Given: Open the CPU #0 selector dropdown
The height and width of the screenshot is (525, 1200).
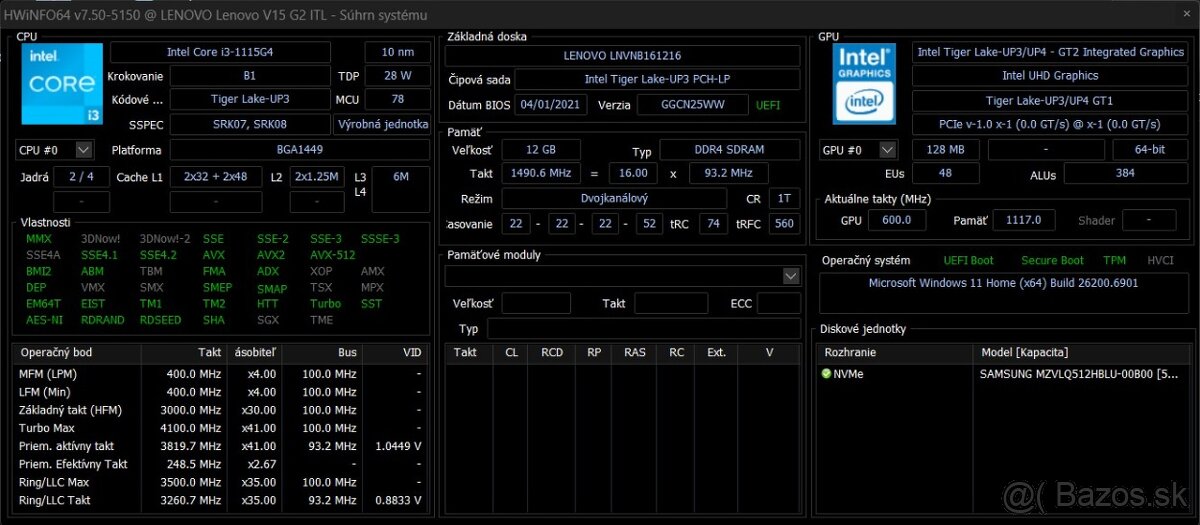Looking at the screenshot, I should click(x=84, y=150).
